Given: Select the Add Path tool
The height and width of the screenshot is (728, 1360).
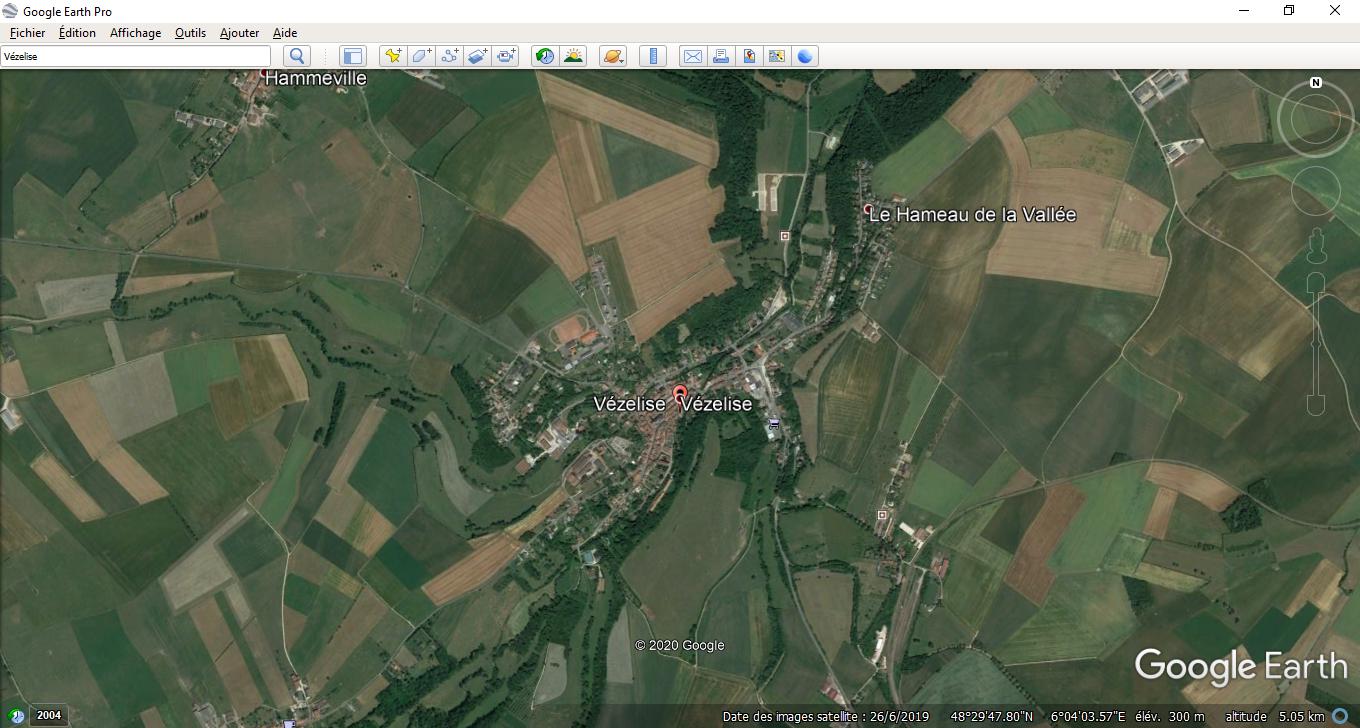Looking at the screenshot, I should [x=449, y=56].
